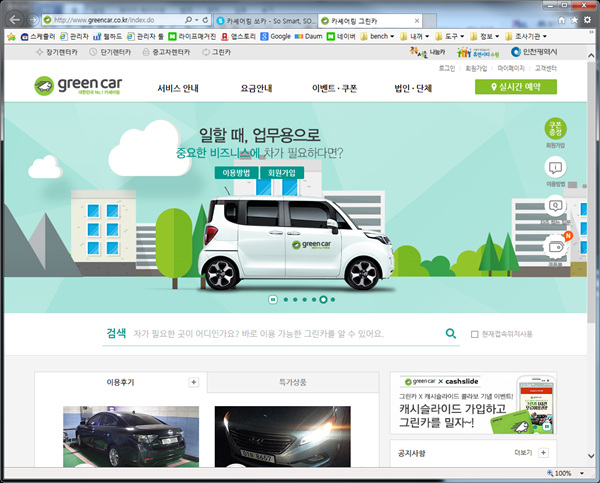Go forward with the browser forward arrow
The width and height of the screenshot is (600, 483).
click(33, 20)
